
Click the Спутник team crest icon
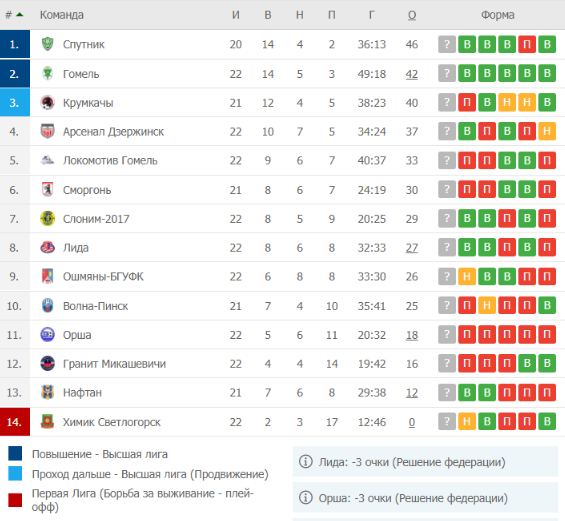coord(47,44)
